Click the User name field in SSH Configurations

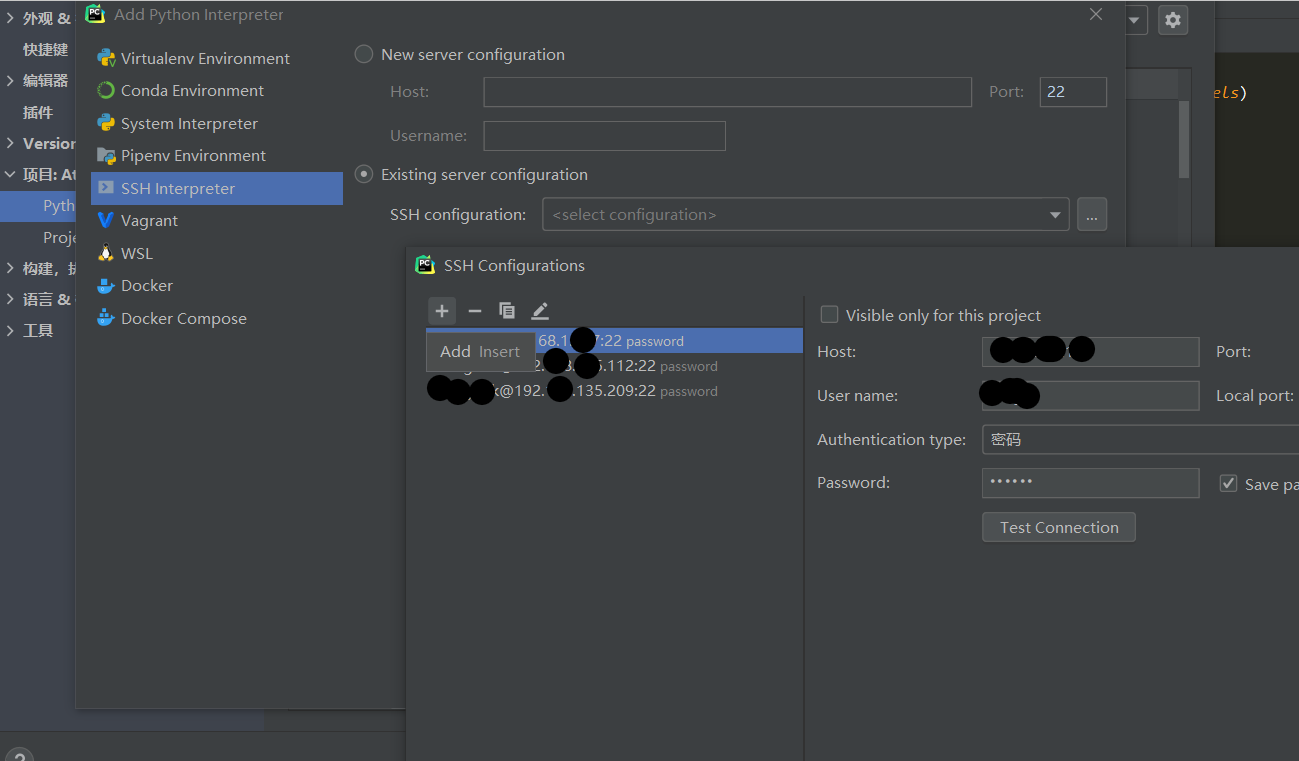tap(1091, 396)
